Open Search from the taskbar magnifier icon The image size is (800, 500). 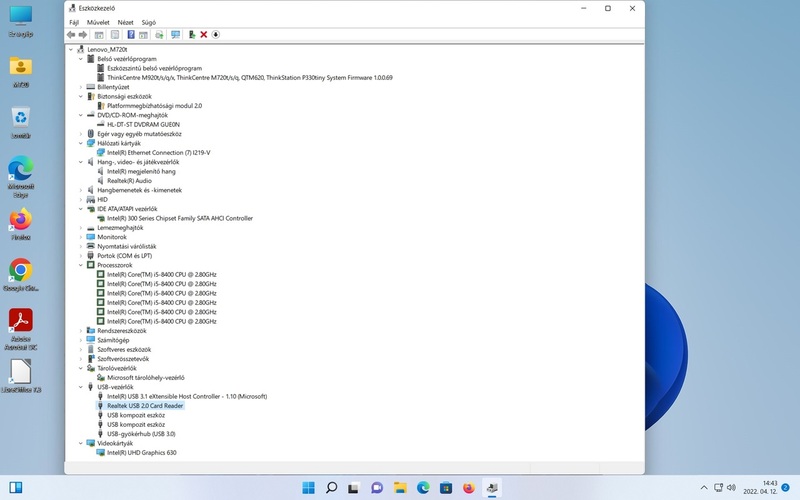[x=332, y=488]
